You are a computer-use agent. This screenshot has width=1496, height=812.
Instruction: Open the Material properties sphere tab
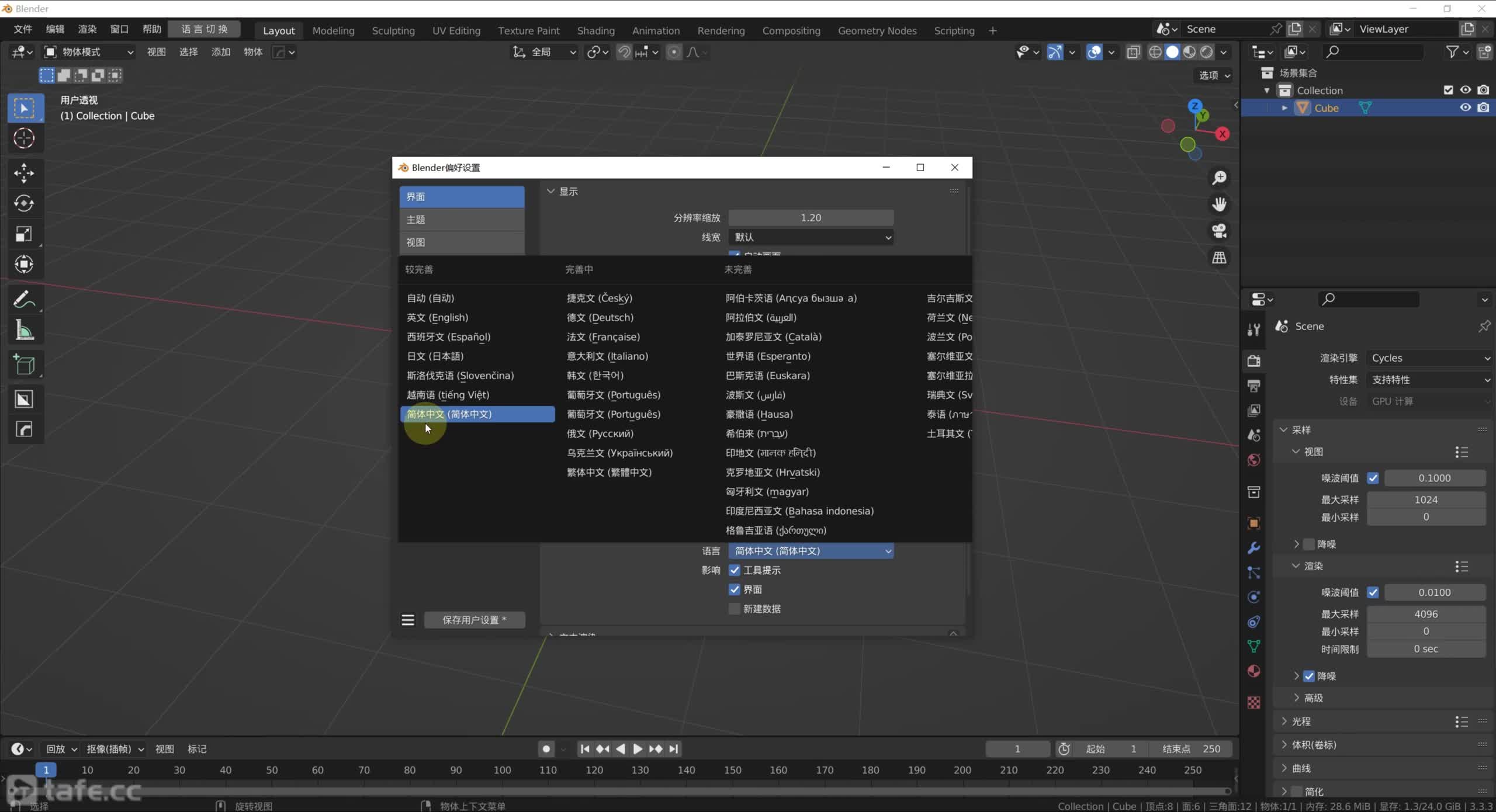1253,671
